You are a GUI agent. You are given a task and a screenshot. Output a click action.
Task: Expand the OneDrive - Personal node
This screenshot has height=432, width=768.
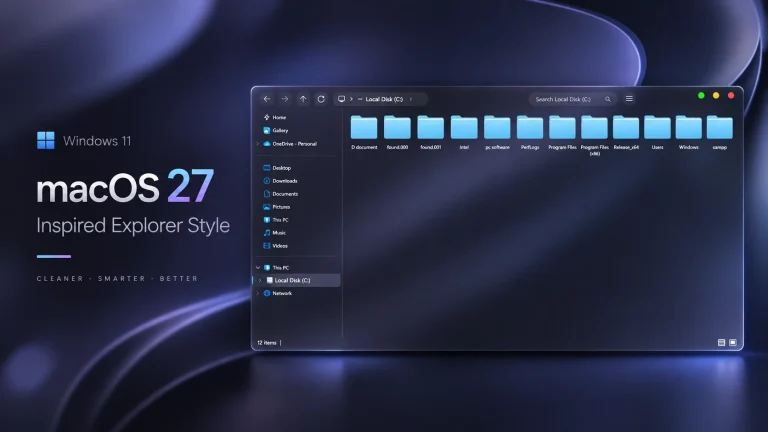[x=258, y=144]
